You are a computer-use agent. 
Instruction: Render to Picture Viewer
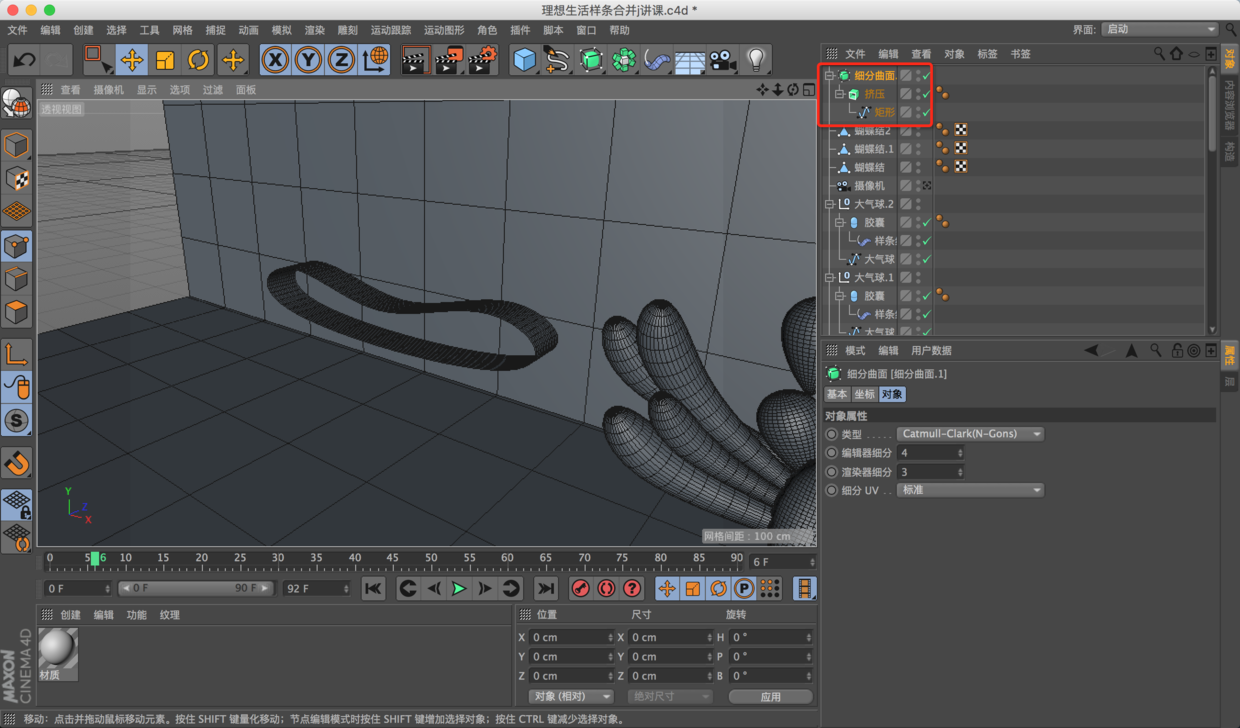[x=449, y=60]
